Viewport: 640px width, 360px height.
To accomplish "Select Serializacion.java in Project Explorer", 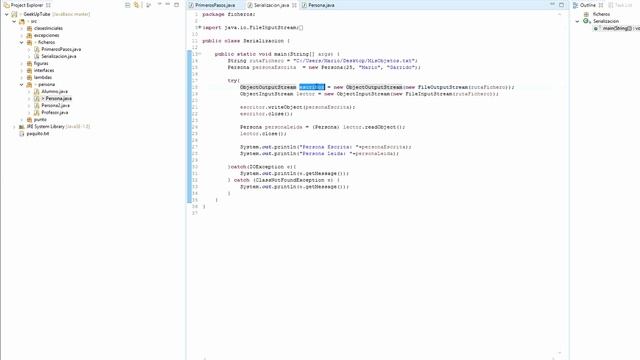I will (x=59, y=56).
